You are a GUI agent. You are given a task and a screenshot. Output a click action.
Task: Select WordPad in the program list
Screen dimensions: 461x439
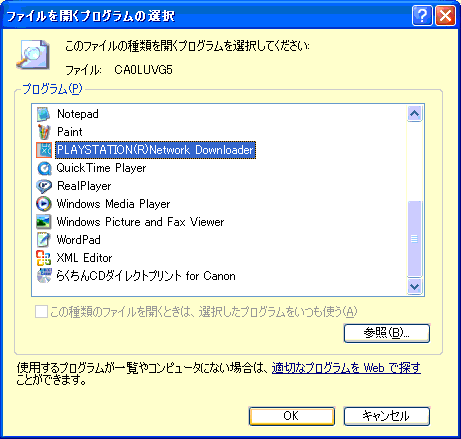(79, 240)
